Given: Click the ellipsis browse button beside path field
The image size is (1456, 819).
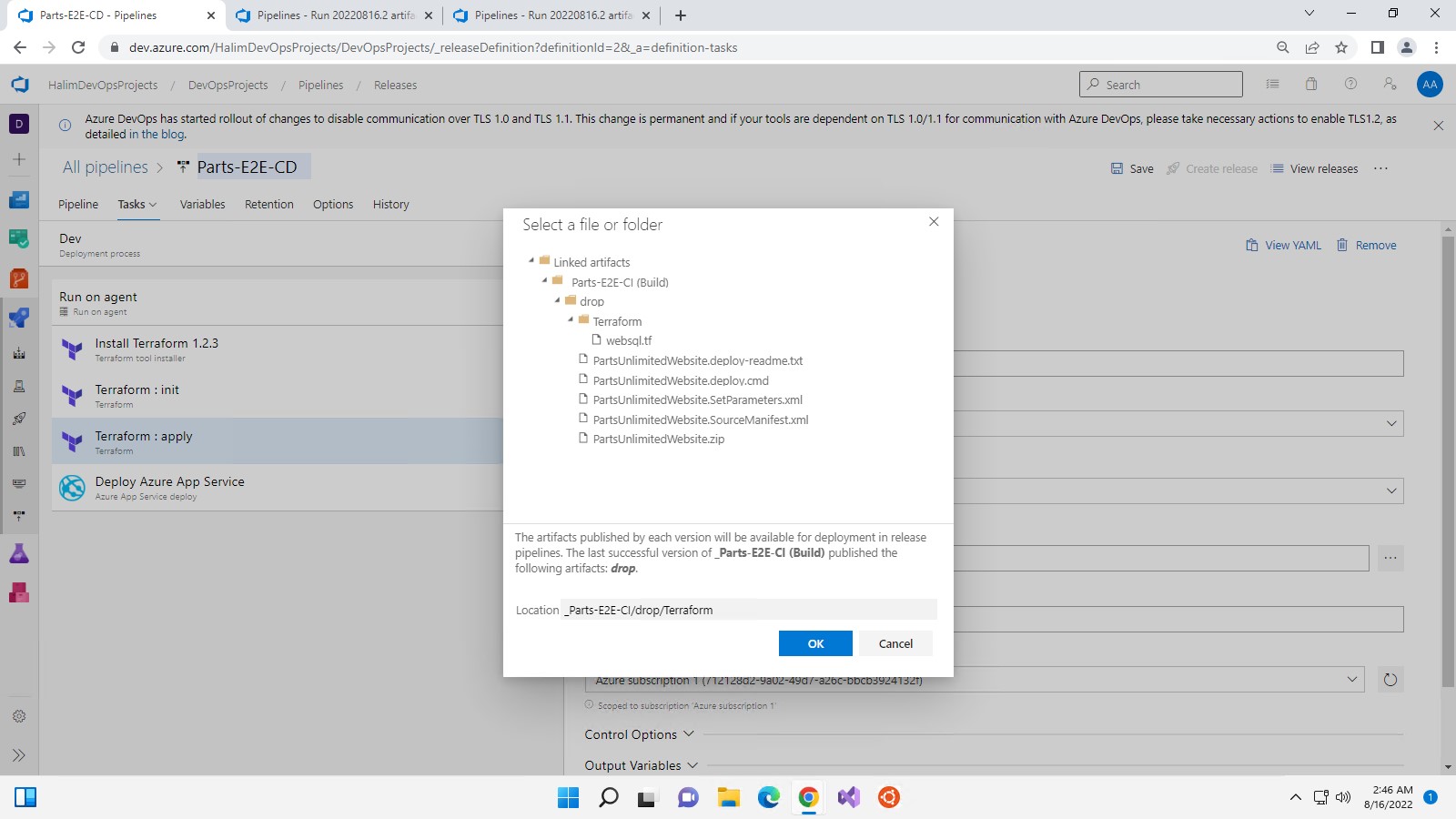Looking at the screenshot, I should pos(1390,558).
